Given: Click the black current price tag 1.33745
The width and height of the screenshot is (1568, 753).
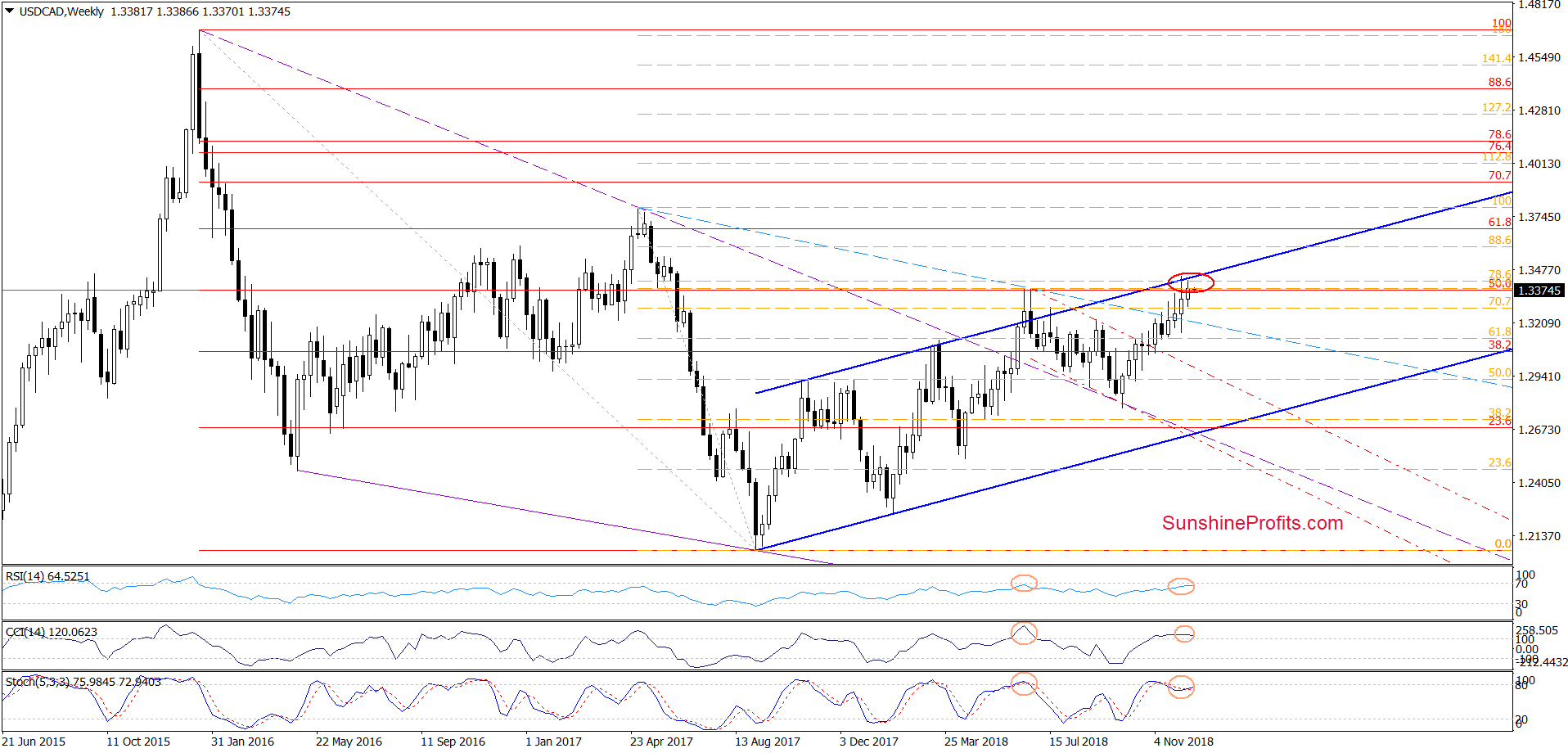Looking at the screenshot, I should pos(1539,291).
